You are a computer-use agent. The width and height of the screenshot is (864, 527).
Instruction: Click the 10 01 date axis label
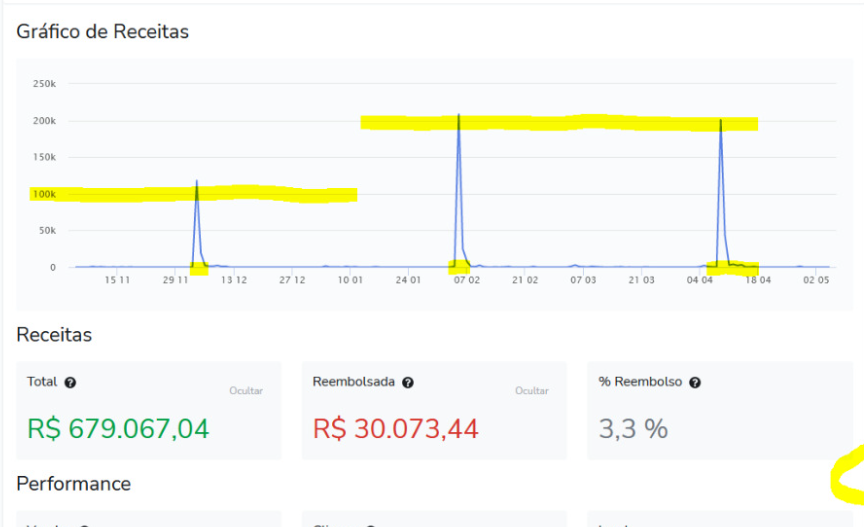tap(350, 281)
